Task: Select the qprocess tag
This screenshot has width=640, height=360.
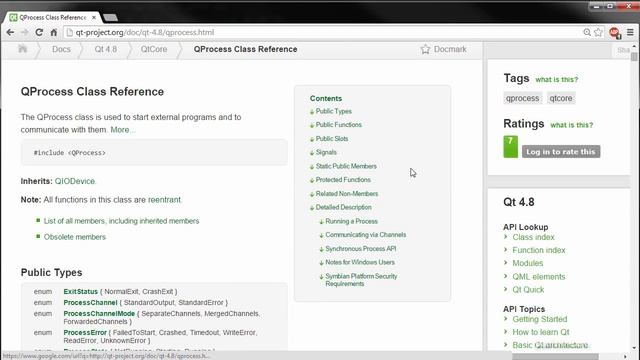Action: (x=522, y=98)
